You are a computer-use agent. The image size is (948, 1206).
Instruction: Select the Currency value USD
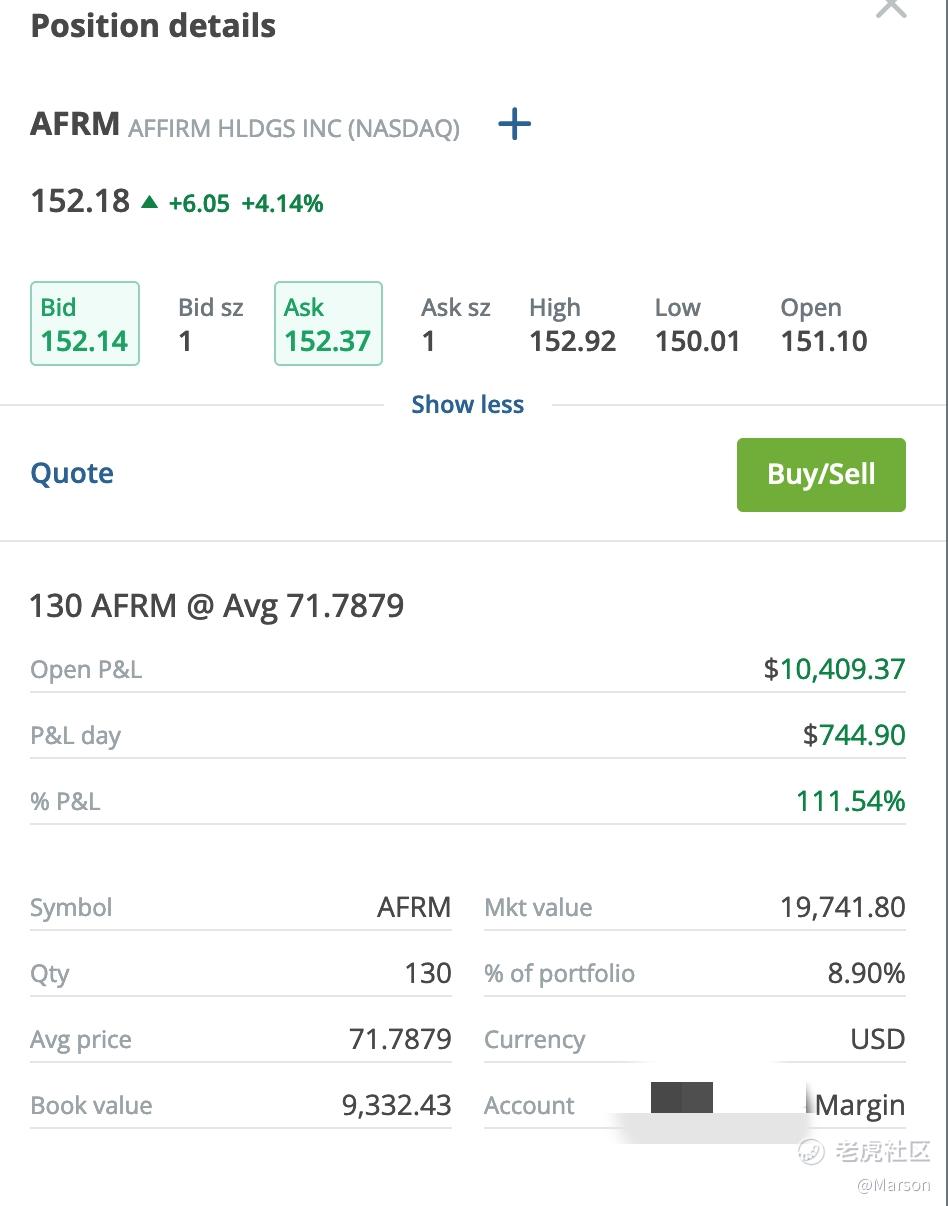tap(878, 1039)
